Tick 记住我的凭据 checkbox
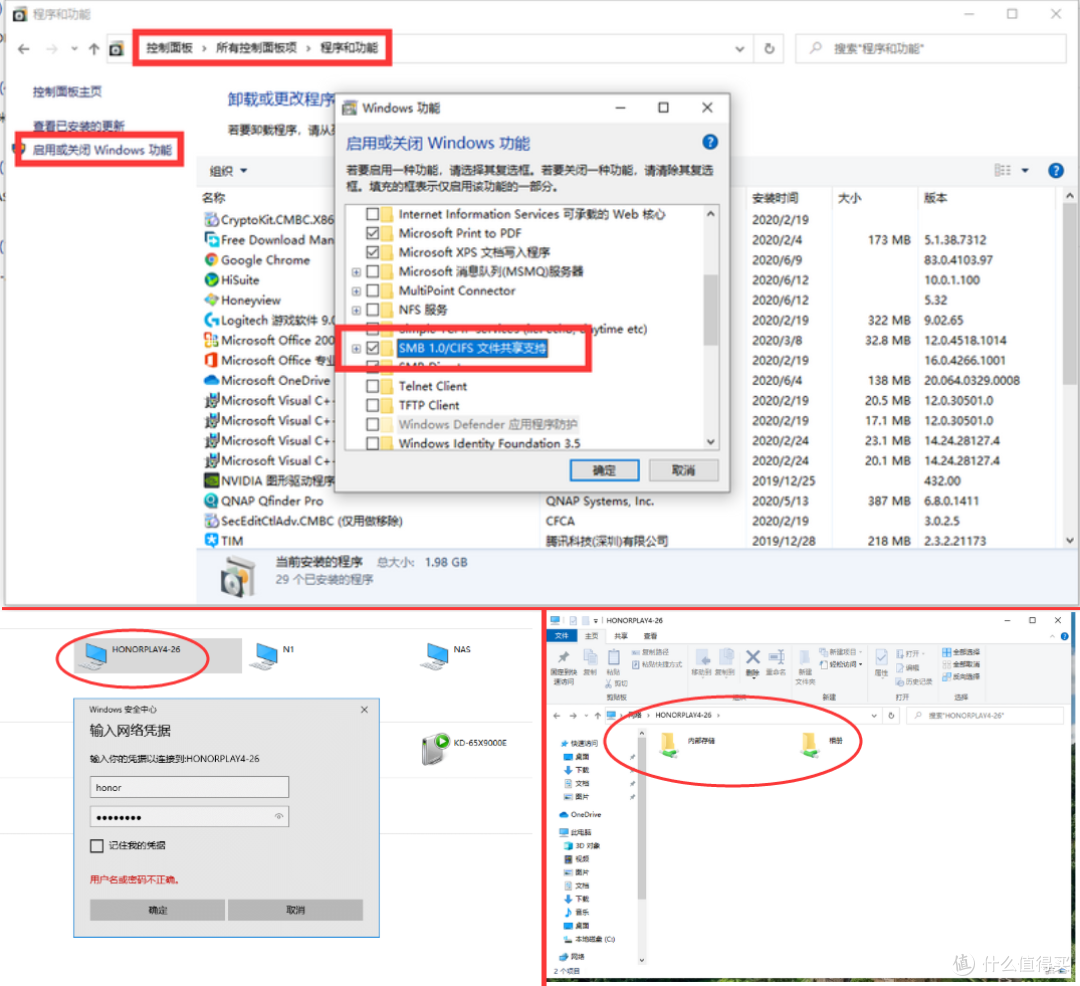The image size is (1080, 986). (97, 846)
